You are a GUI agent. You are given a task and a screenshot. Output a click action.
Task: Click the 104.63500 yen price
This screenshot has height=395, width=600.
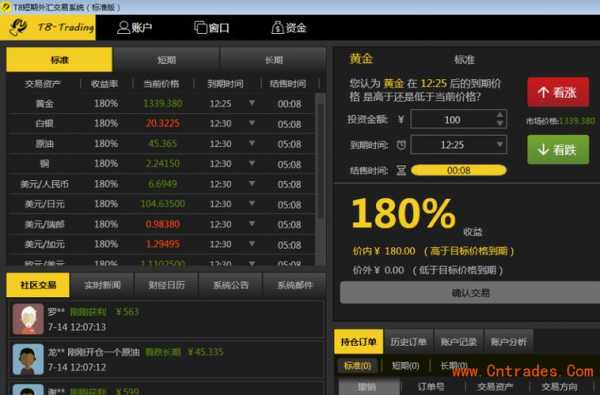(163, 204)
